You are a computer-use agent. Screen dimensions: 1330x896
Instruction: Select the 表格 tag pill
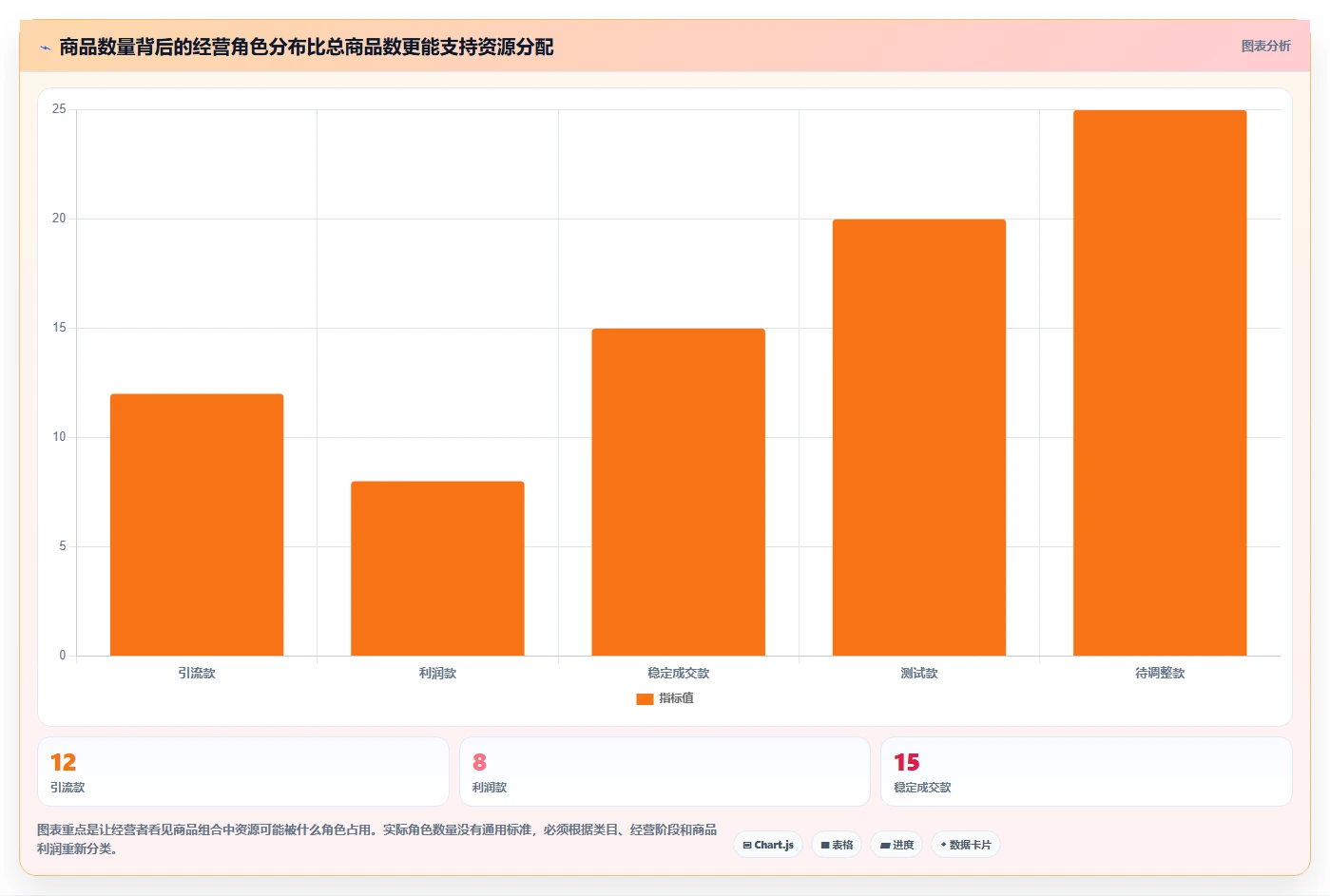(x=837, y=845)
